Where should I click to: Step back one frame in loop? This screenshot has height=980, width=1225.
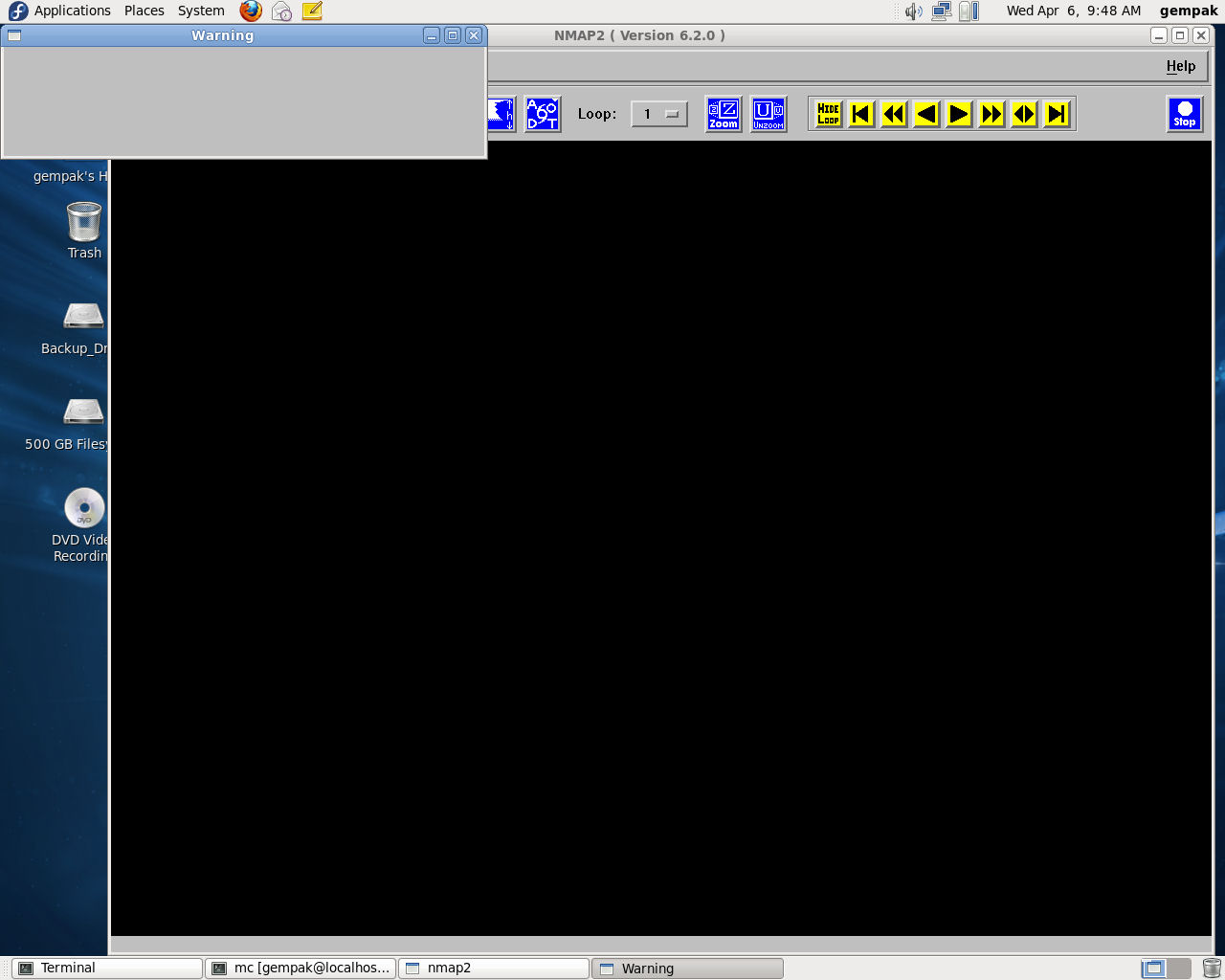point(893,114)
